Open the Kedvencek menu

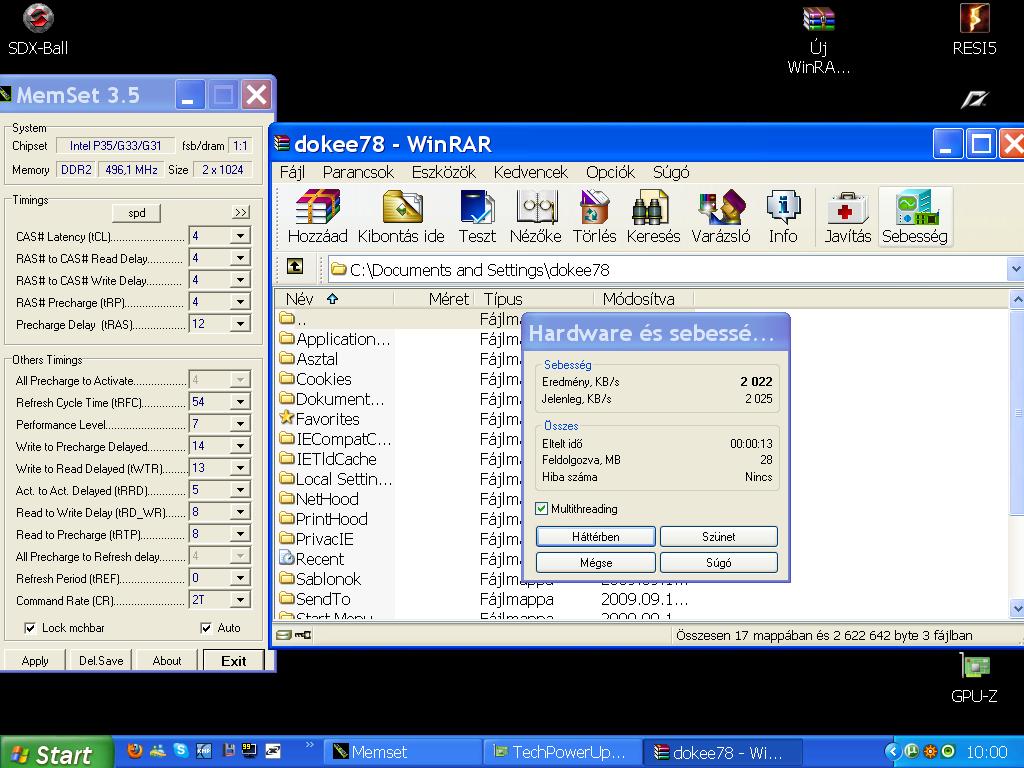point(530,172)
